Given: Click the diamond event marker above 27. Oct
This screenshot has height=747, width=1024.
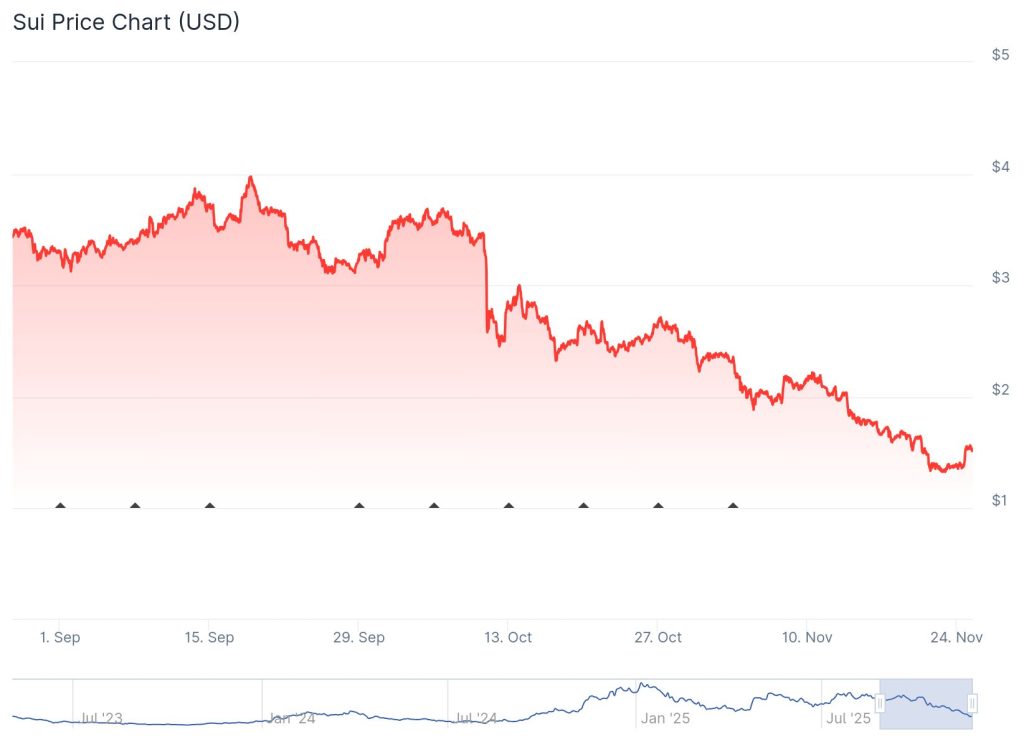Looking at the screenshot, I should [658, 506].
